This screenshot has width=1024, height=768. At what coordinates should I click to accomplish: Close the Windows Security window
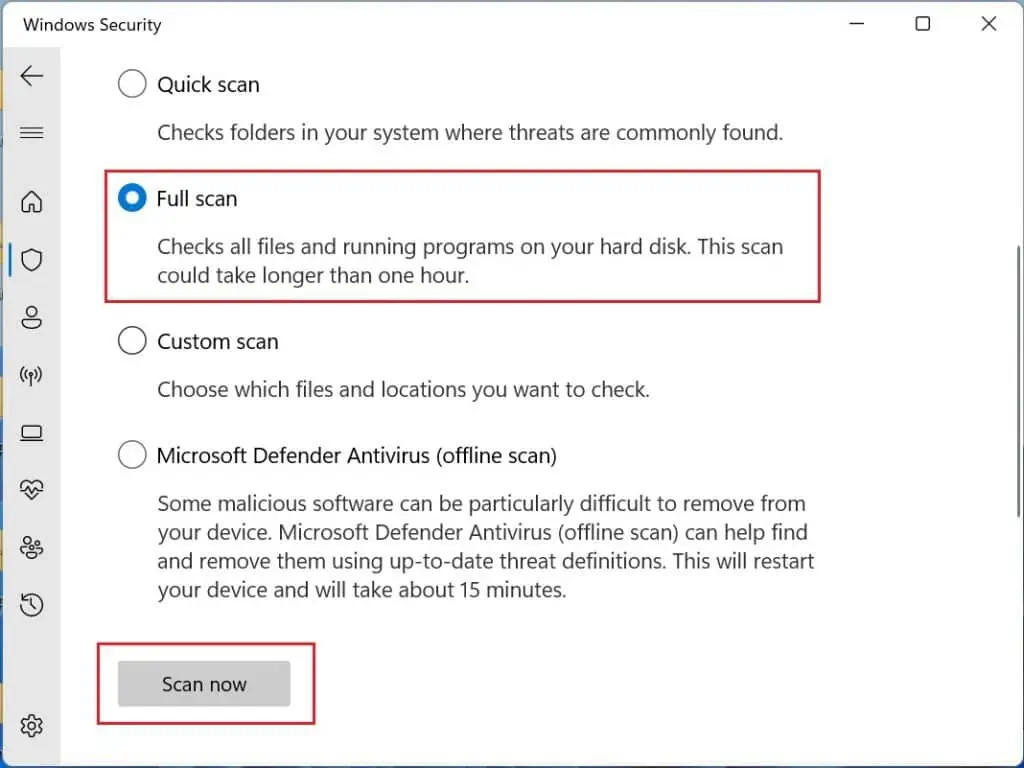(988, 23)
